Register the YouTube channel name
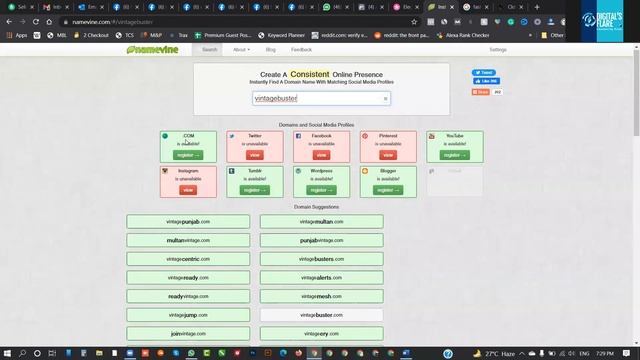Screen dimensions: 640x360 [x=455, y=155]
